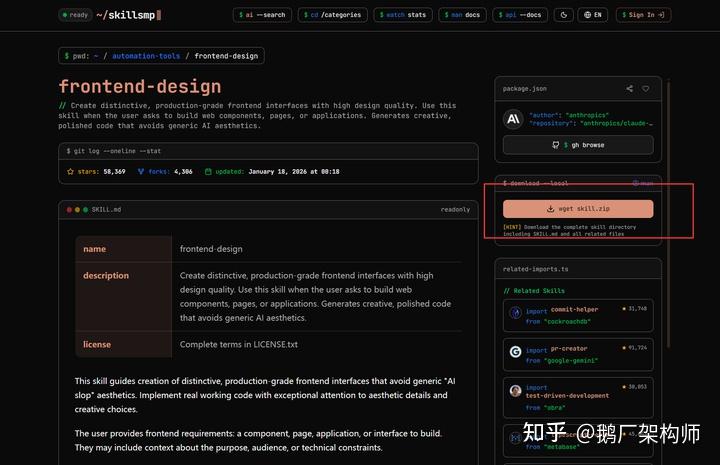Open the api --docs nav item
The image size is (720, 465).
(x=520, y=15)
